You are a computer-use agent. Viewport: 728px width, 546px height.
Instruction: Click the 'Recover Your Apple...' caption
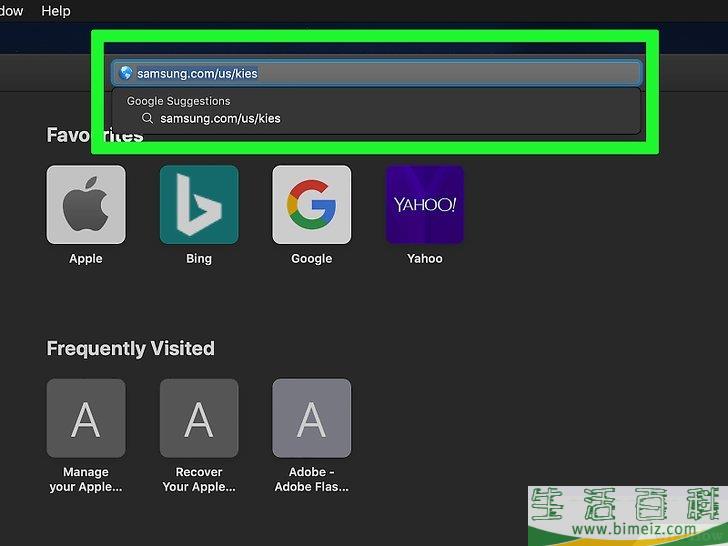pos(199,479)
